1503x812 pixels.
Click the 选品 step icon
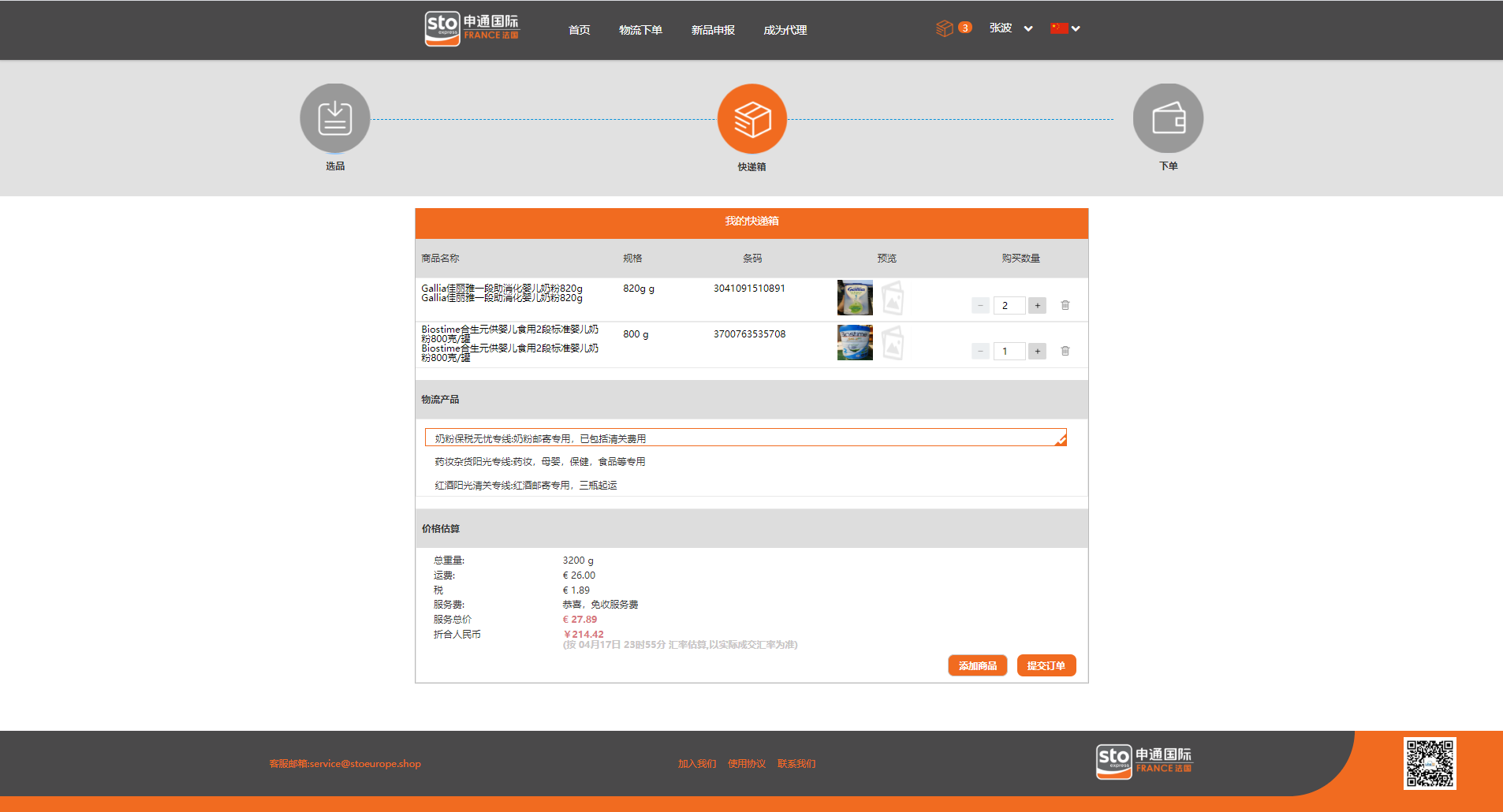335,118
